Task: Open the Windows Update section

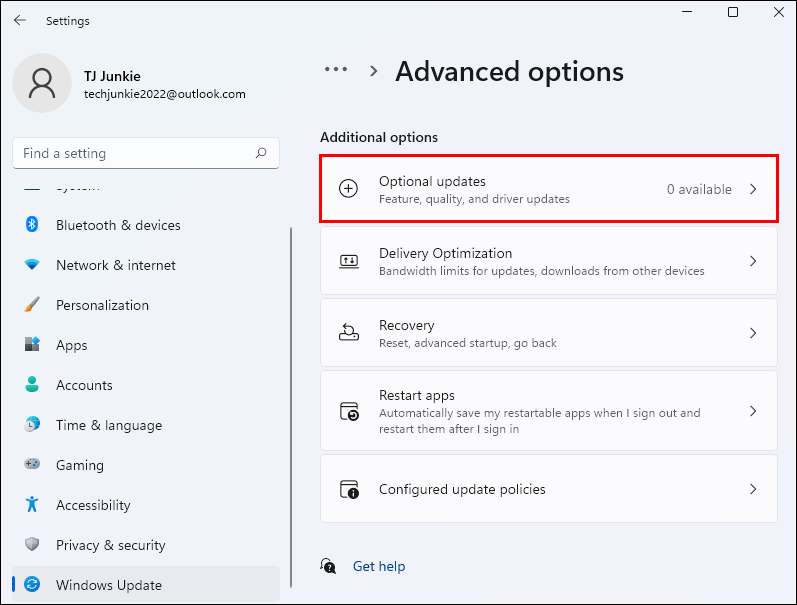Action: 108,585
